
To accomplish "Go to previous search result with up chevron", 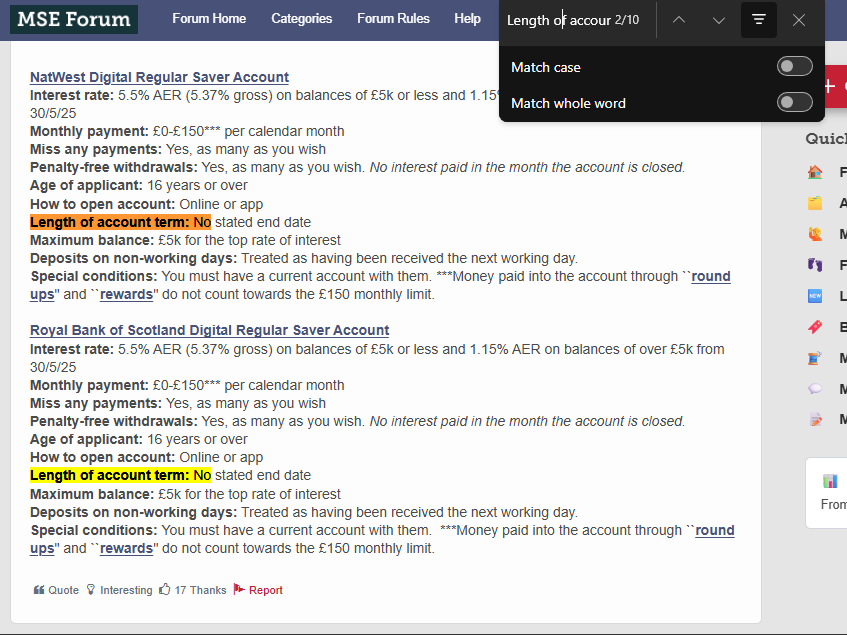I will (679, 20).
